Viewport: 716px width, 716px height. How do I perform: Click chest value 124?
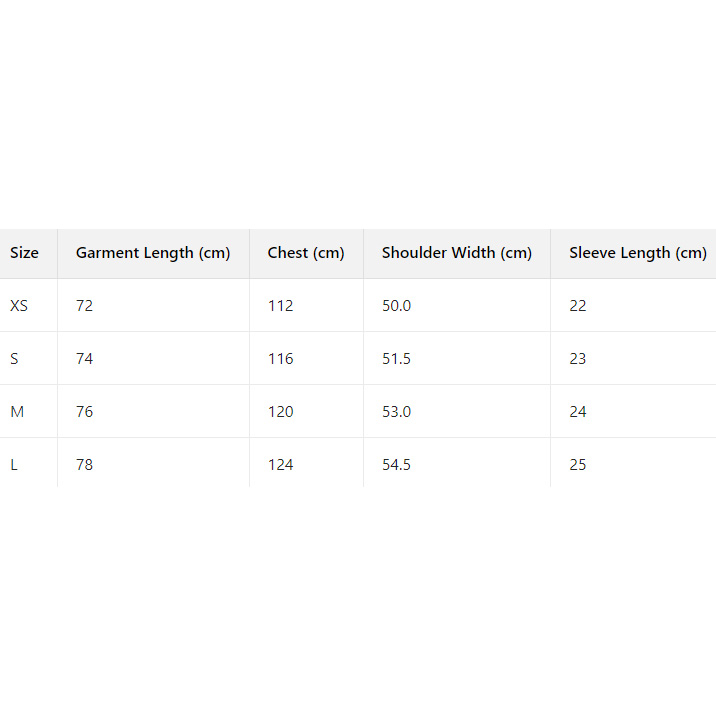click(280, 464)
